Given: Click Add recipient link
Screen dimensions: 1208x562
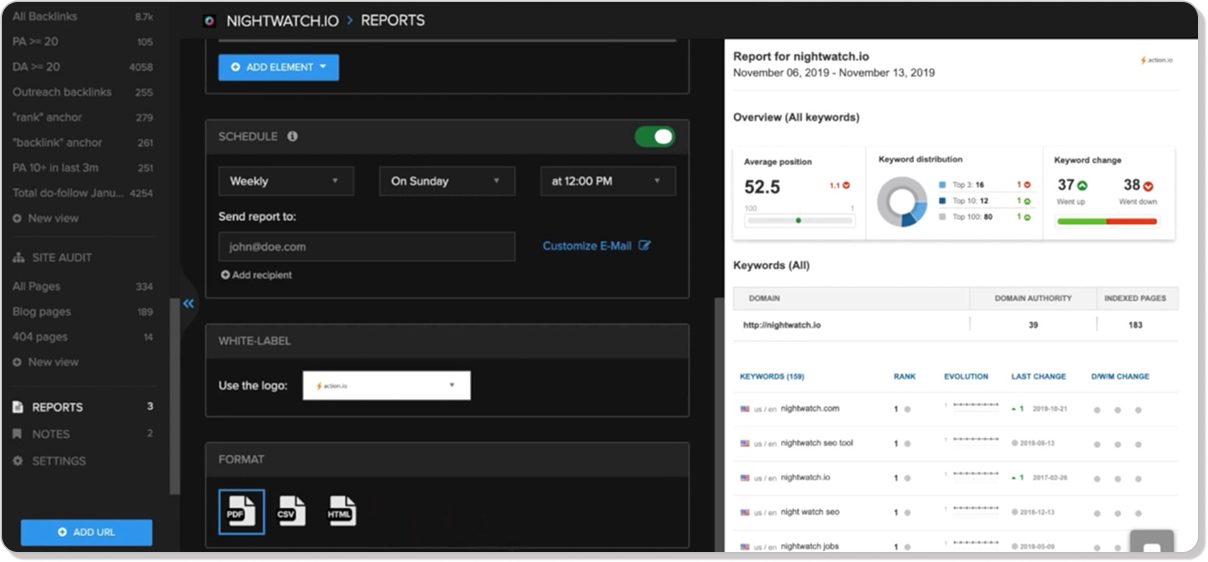Looking at the screenshot, I should 262,275.
